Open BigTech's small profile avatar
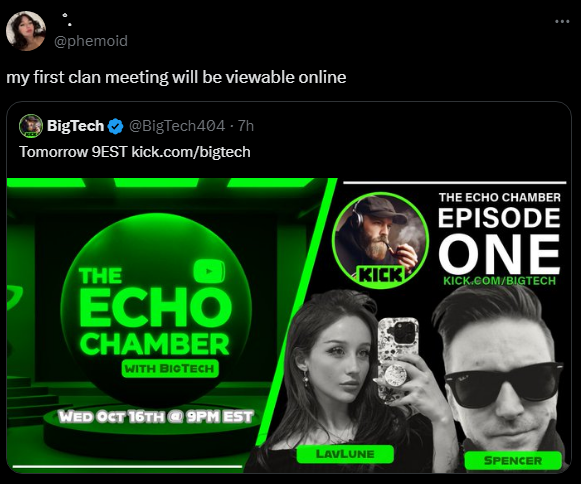The height and width of the screenshot is (484, 581). point(31,126)
